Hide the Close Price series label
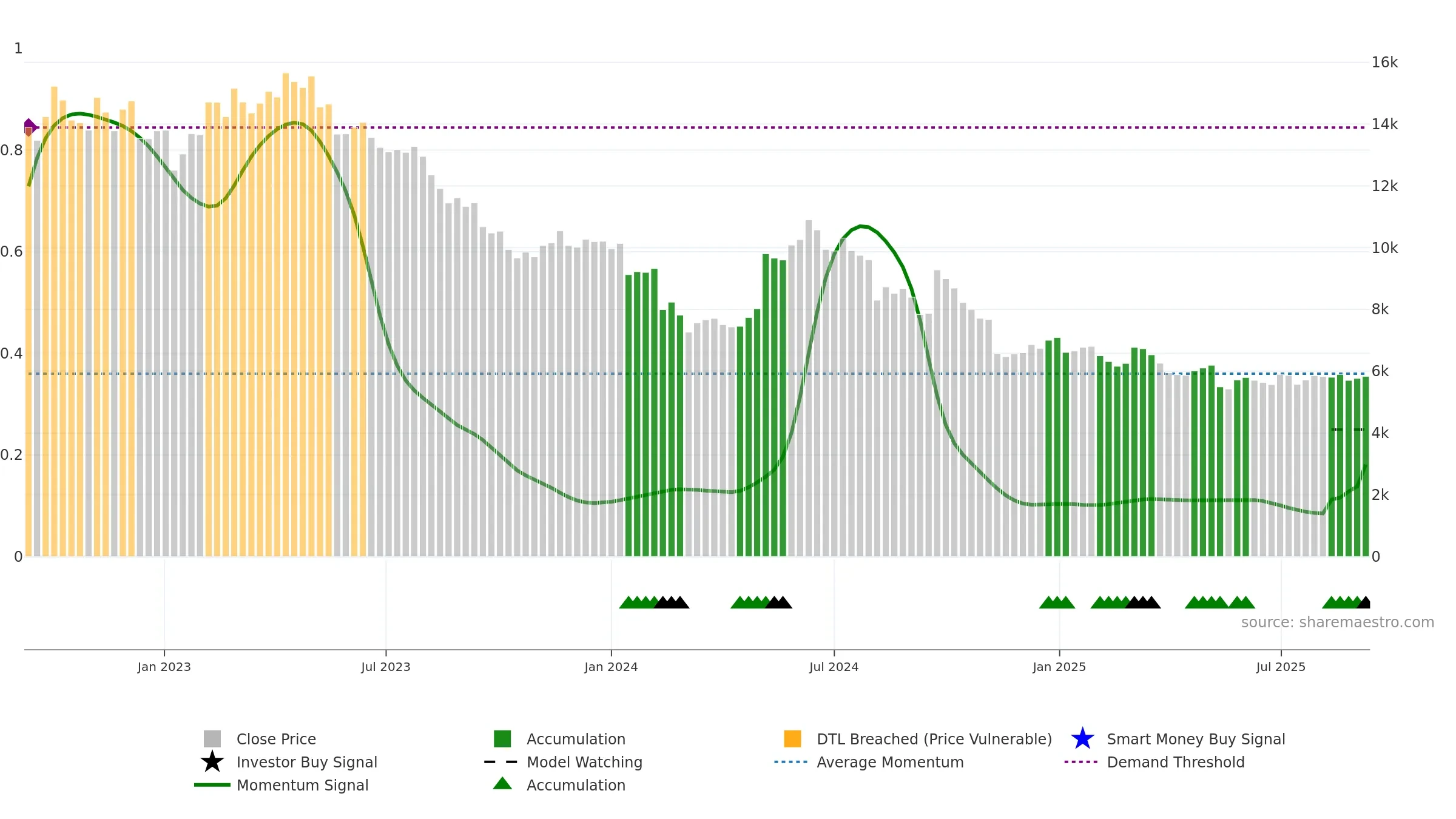1456x819 pixels. 276,739
